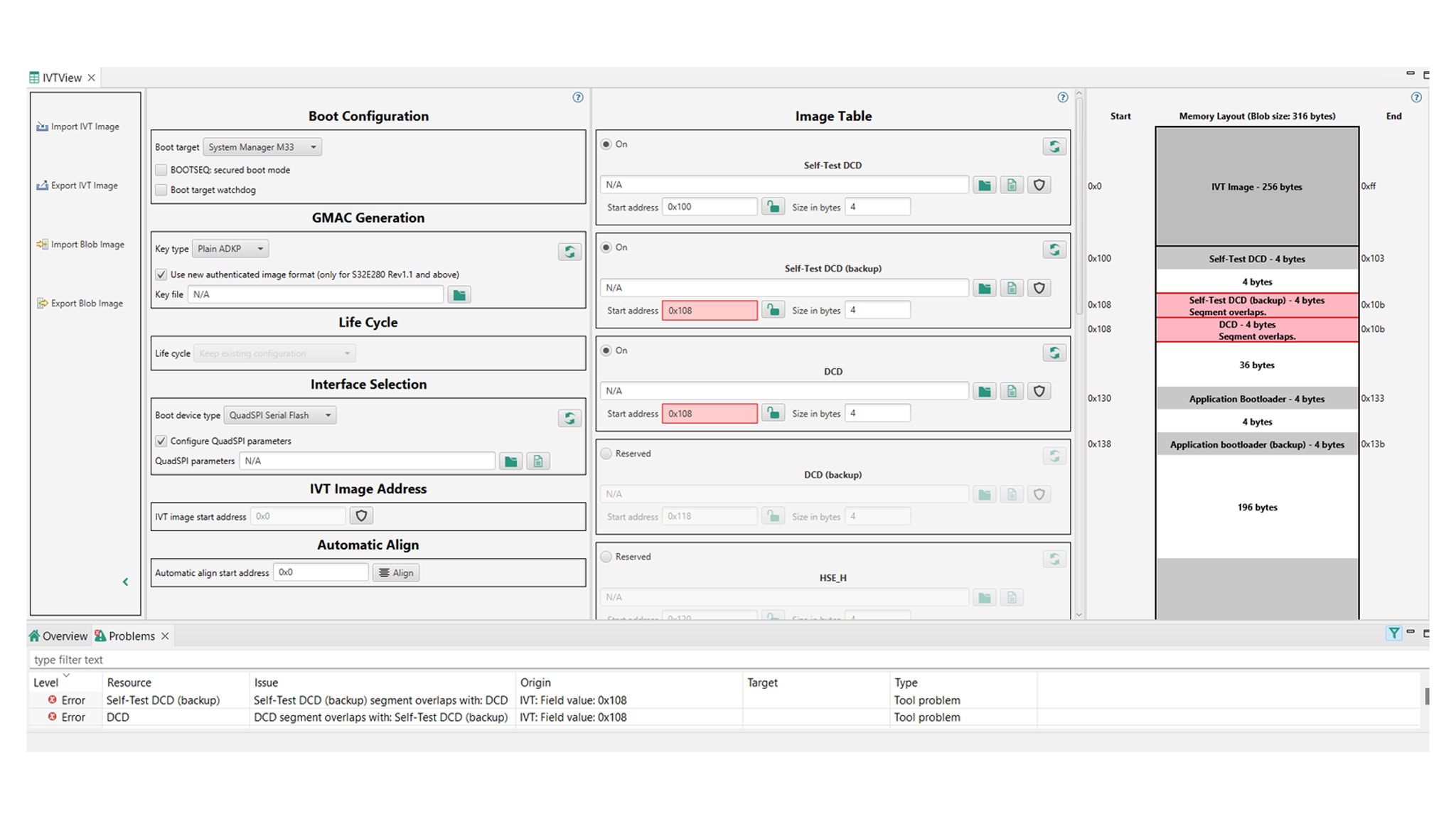Click help icon in Memory Layout panel

pos(1416,97)
